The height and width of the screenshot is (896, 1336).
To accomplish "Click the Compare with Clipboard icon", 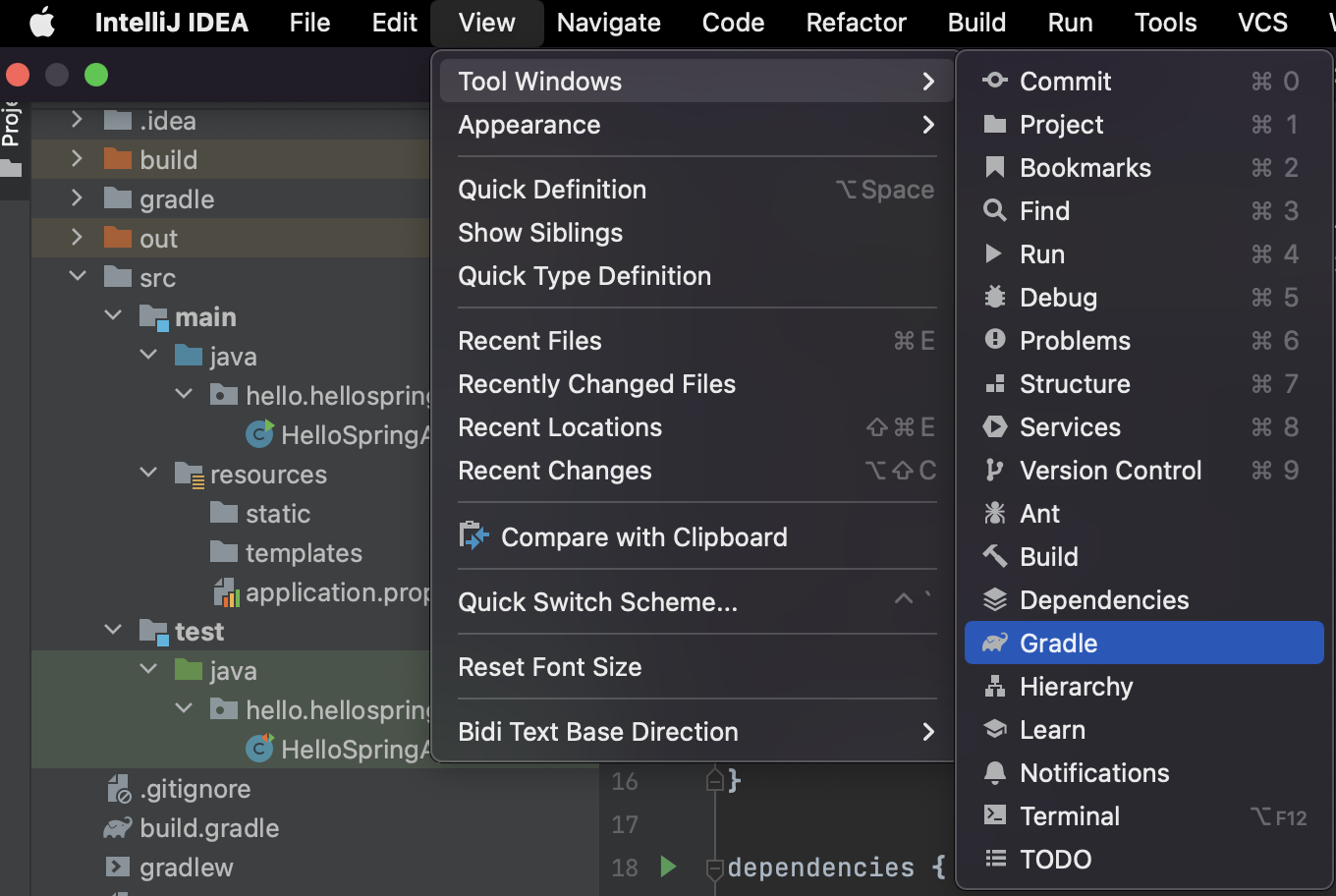I will pos(474,537).
